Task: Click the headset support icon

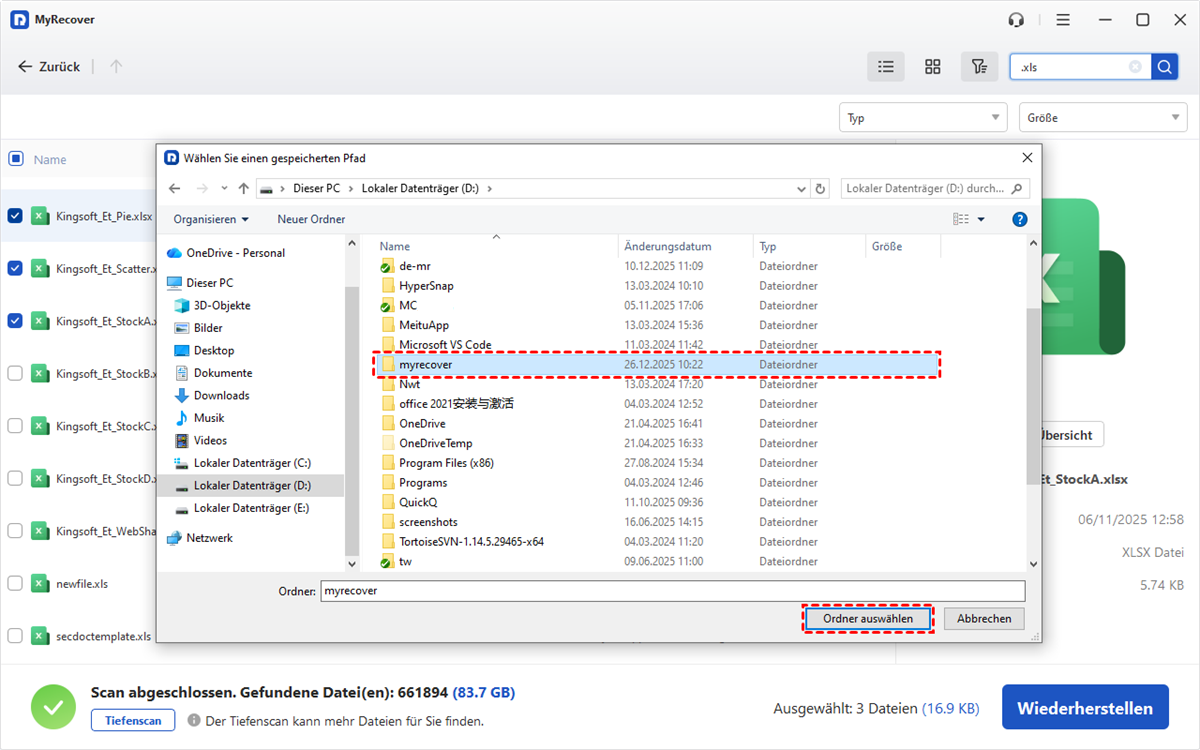Action: [x=1017, y=20]
